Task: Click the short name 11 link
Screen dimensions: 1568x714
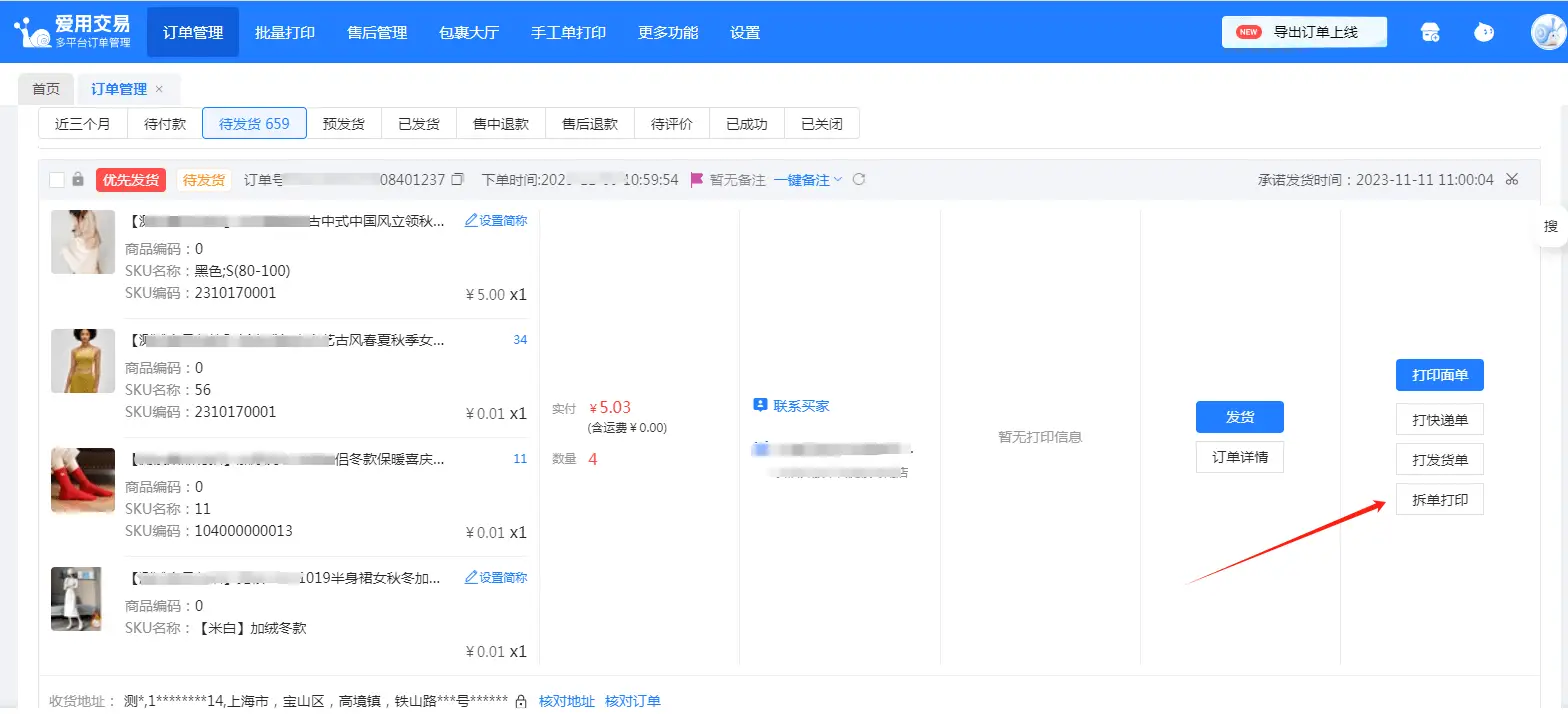Action: pos(520,459)
